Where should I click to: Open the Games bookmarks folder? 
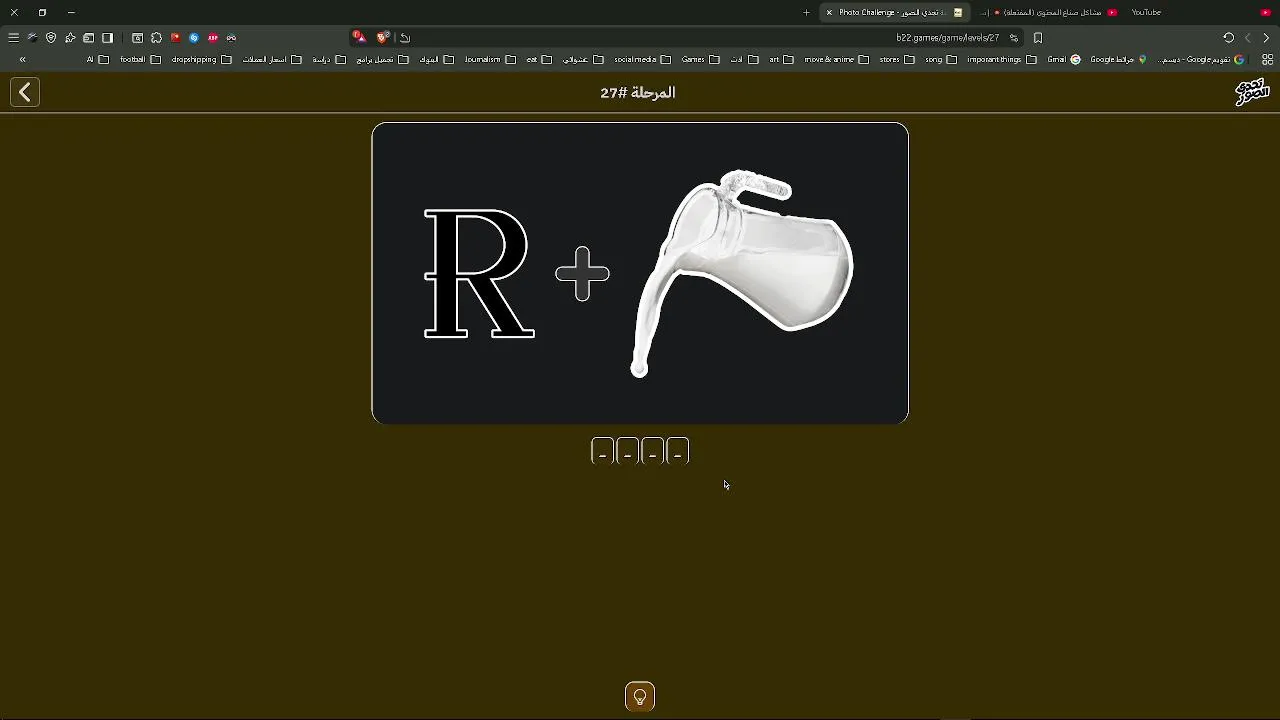coord(700,59)
